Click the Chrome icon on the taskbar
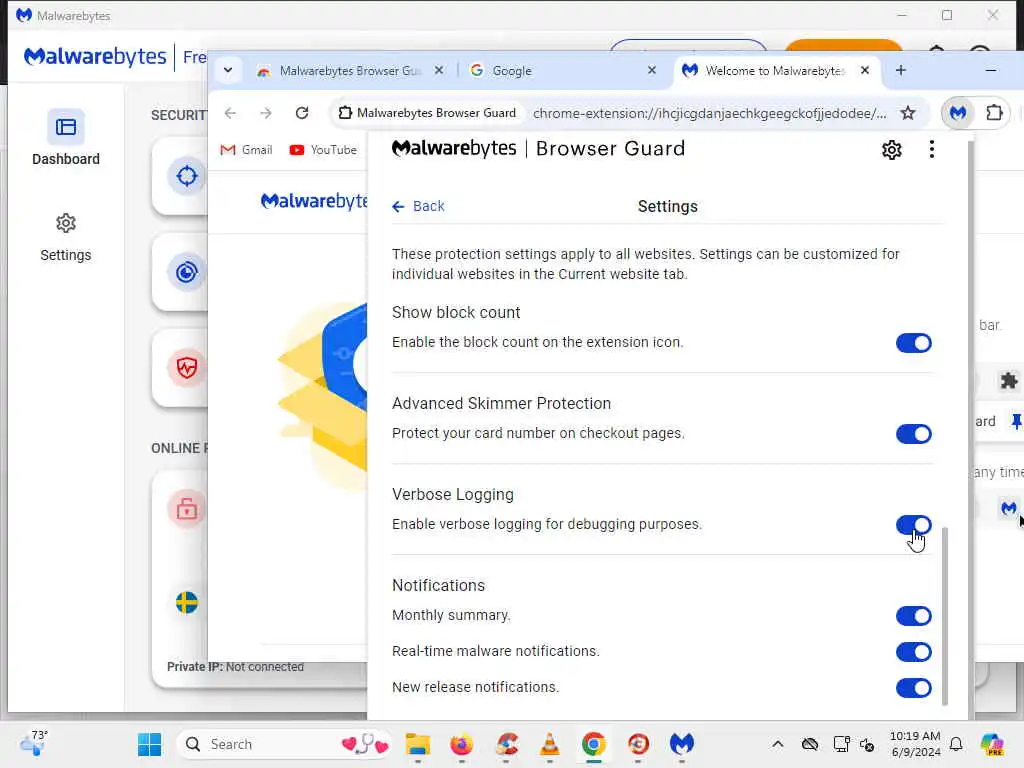The width and height of the screenshot is (1024, 768). pos(594,744)
